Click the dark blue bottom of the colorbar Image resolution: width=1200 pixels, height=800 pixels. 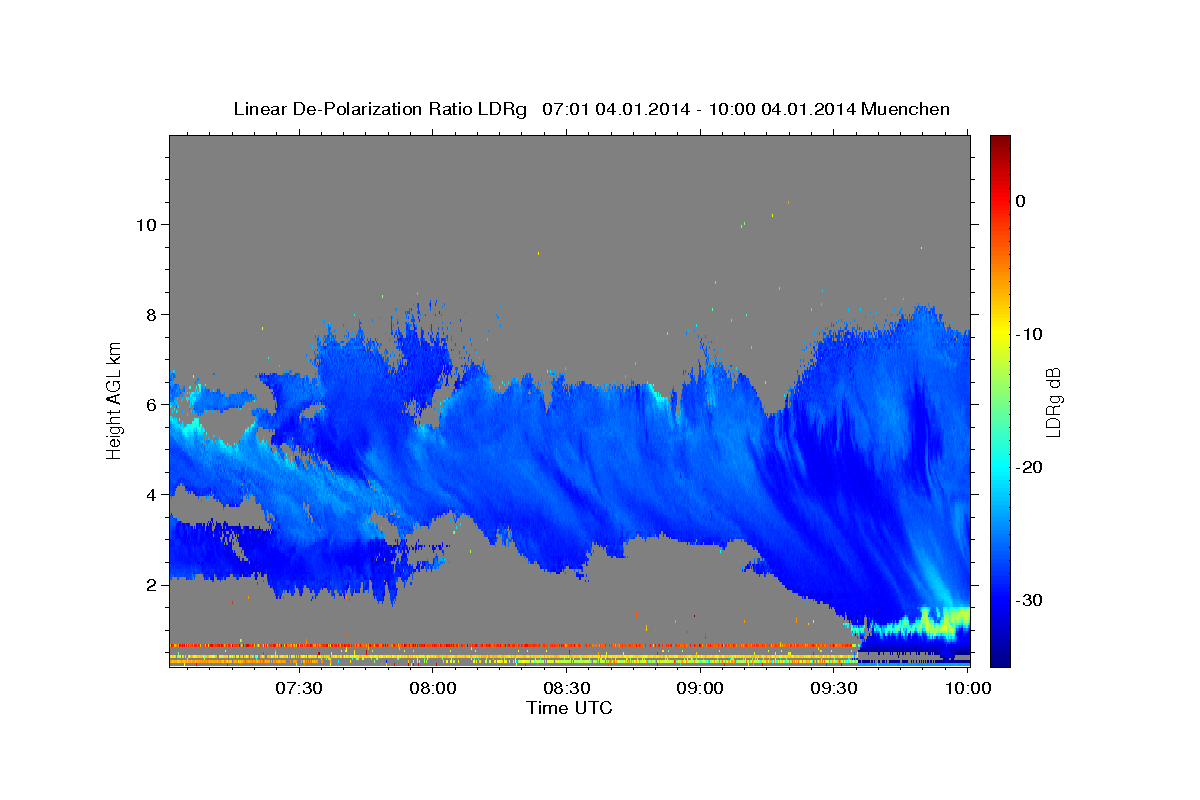pos(1000,655)
